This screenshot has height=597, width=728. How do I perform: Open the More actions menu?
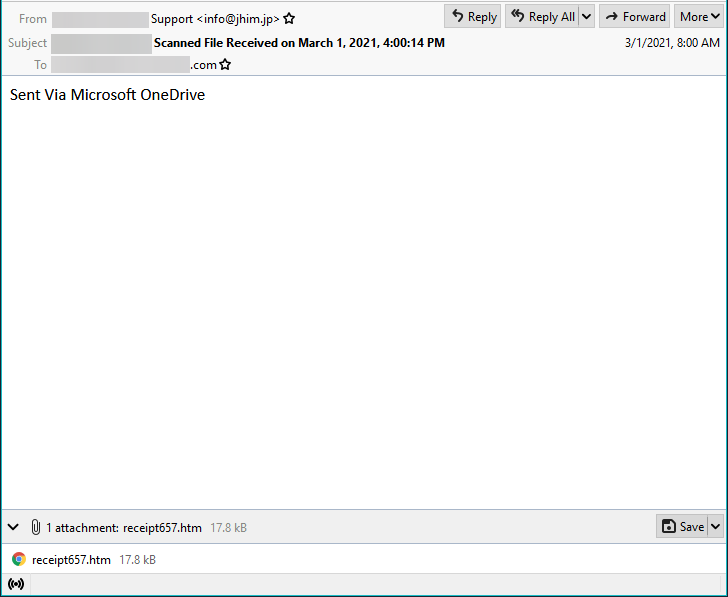699,16
